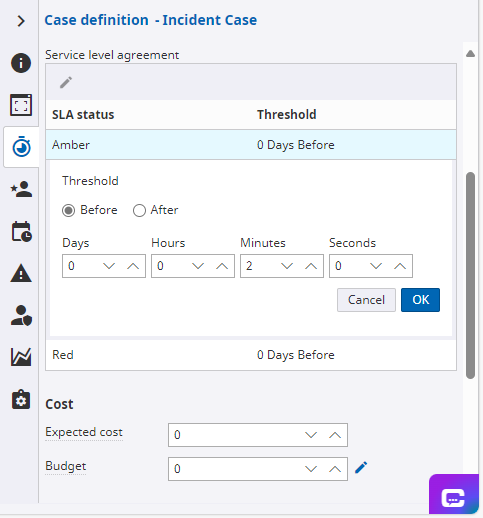Viewport: 483px width, 518px height.
Task: Increase the Hours value with up arrow
Action: pos(222,266)
